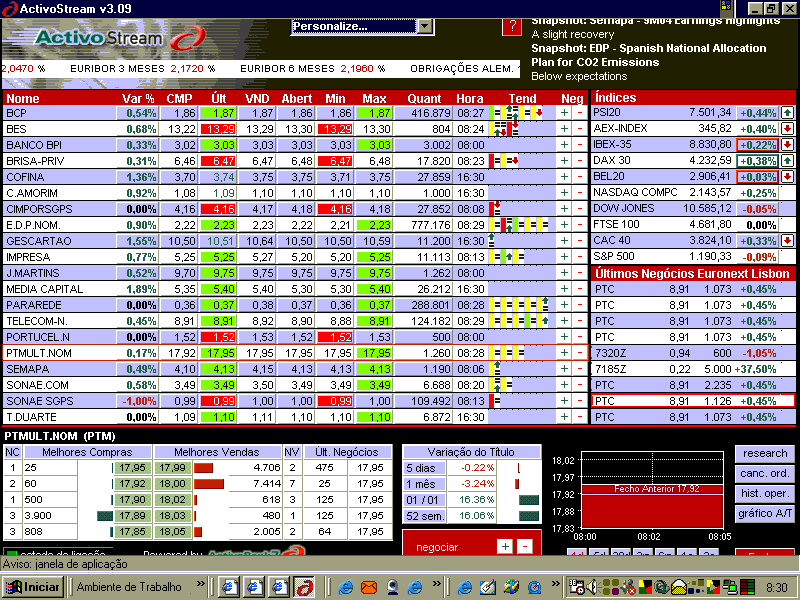Click the Hora column header

[x=469, y=98]
